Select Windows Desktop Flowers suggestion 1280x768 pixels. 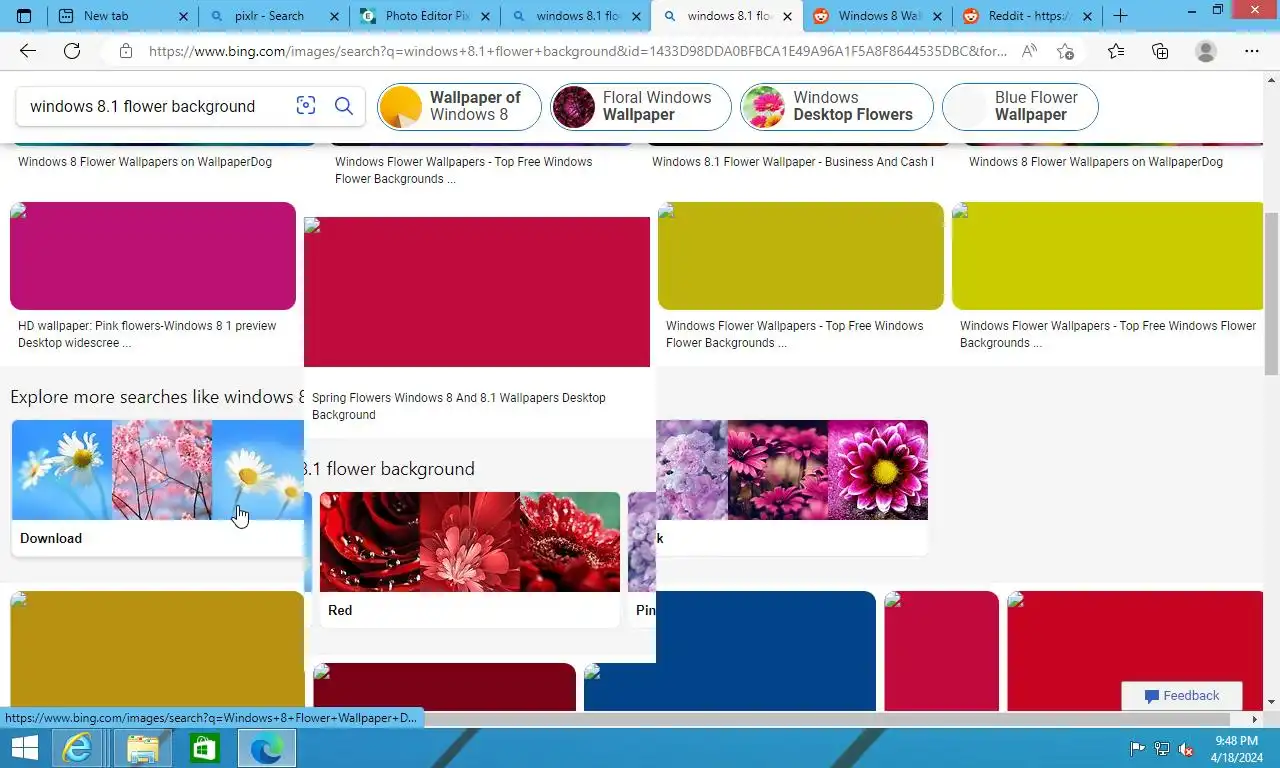(x=837, y=106)
